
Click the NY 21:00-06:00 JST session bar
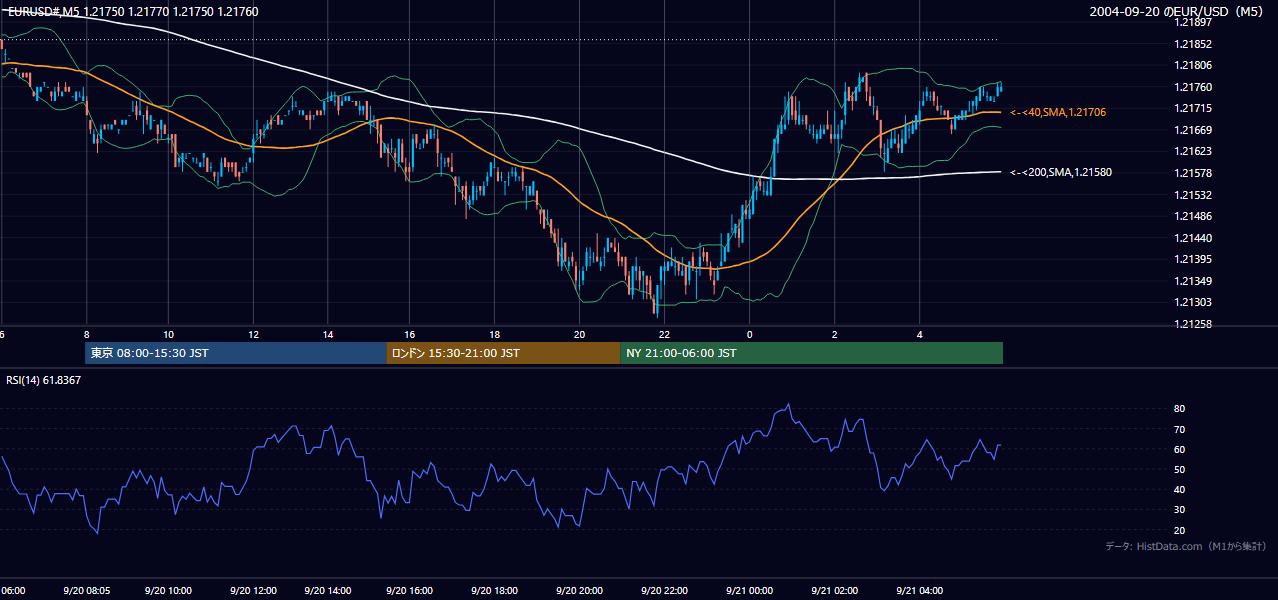811,353
